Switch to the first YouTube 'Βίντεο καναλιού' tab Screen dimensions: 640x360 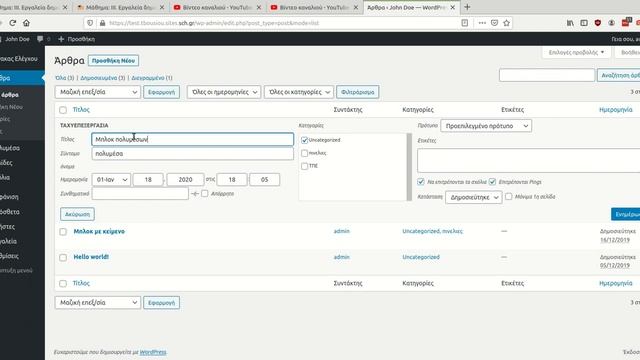pyautogui.click(x=217, y=7)
